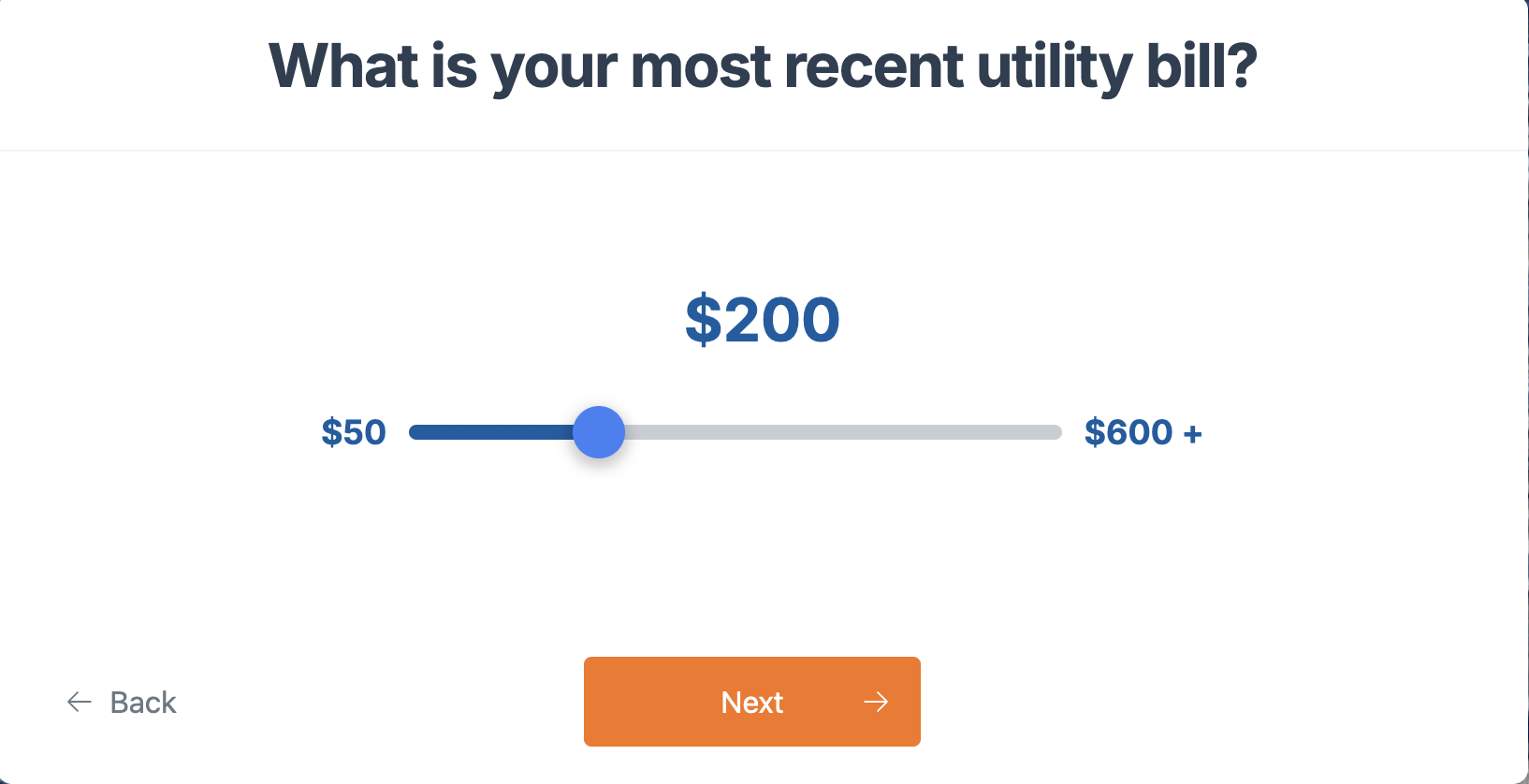Click the $50 minimum label
Viewport: 1529px width, 784px height.
354,432
